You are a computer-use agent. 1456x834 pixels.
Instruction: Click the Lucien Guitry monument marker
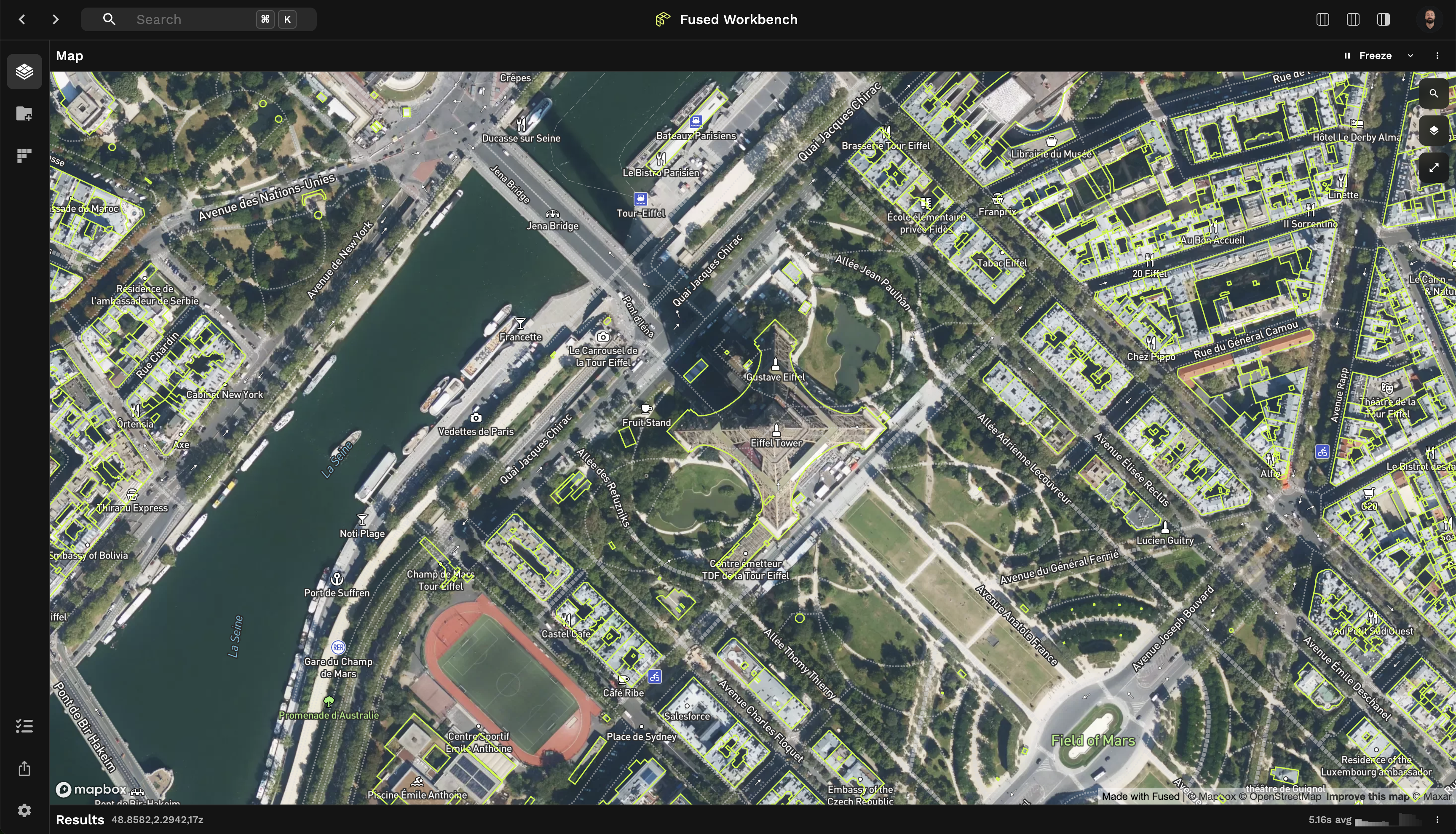[x=1165, y=527]
